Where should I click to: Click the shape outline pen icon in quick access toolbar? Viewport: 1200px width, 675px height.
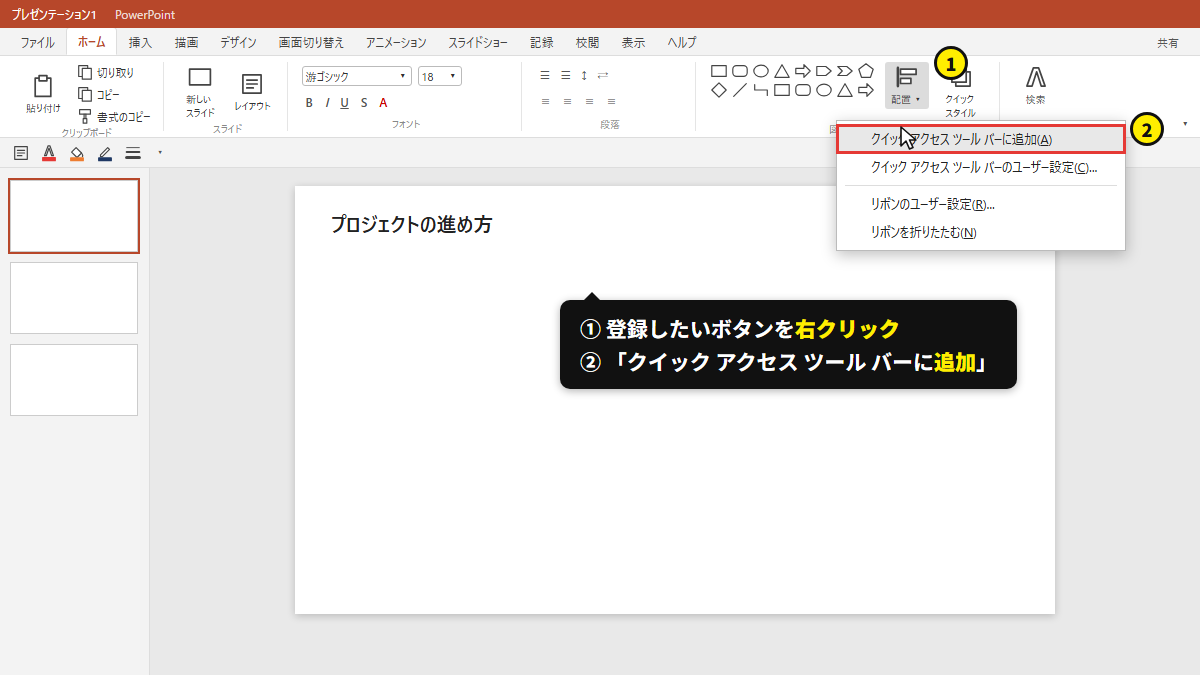(105, 153)
